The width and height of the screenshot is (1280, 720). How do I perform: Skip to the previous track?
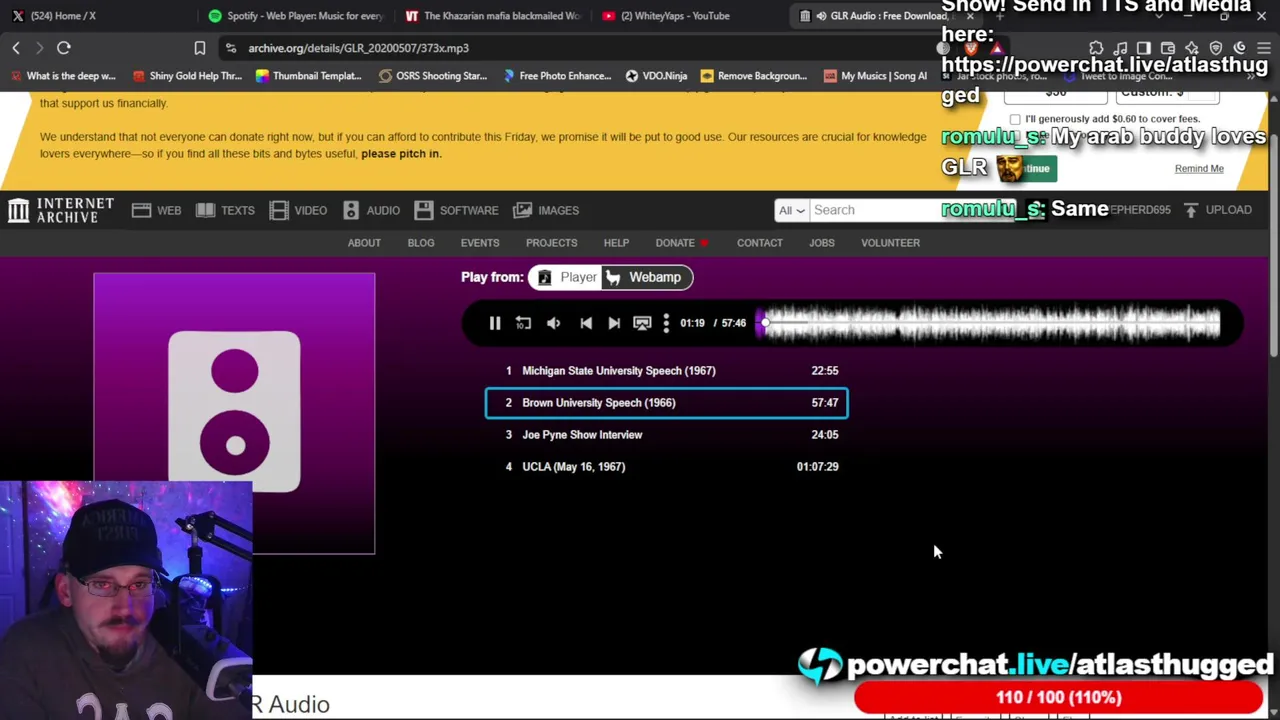586,323
